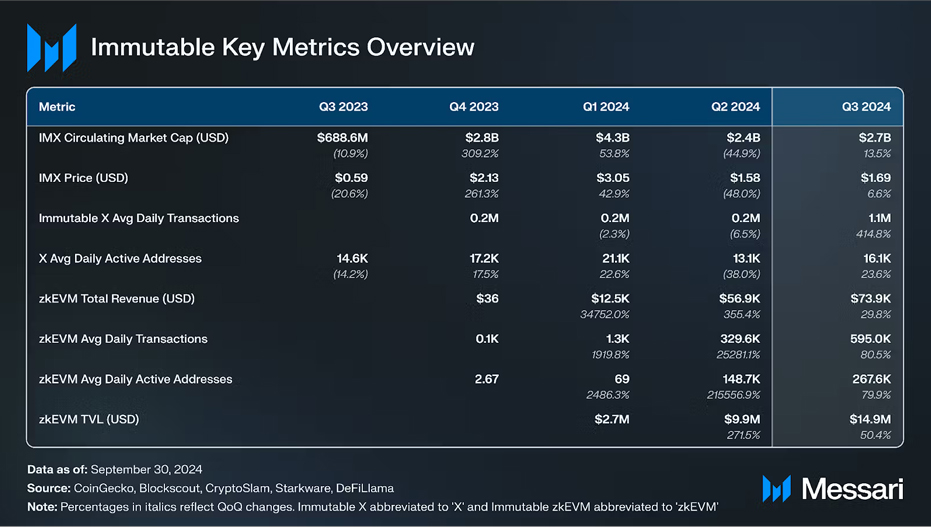
Task: Click the '$2.4B' market cap value
Action: coord(743,138)
